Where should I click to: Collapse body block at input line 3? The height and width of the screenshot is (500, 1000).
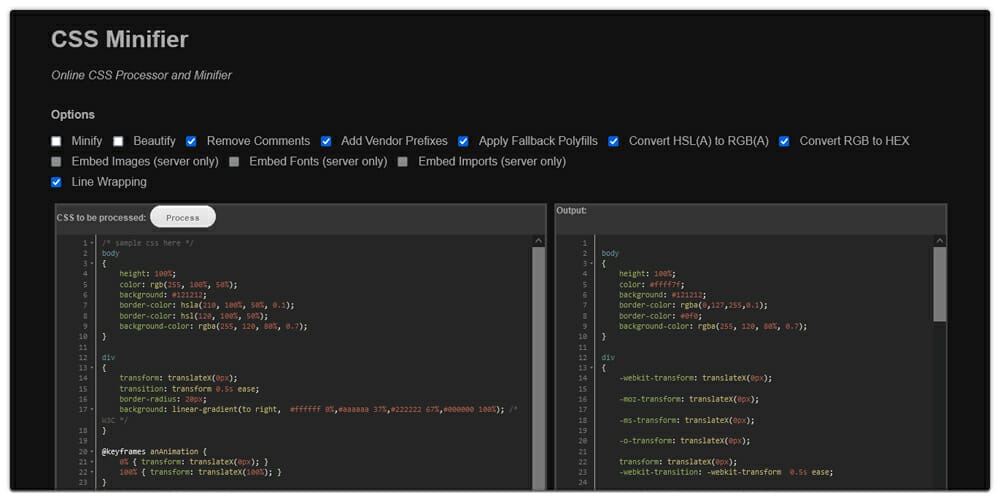[92, 264]
